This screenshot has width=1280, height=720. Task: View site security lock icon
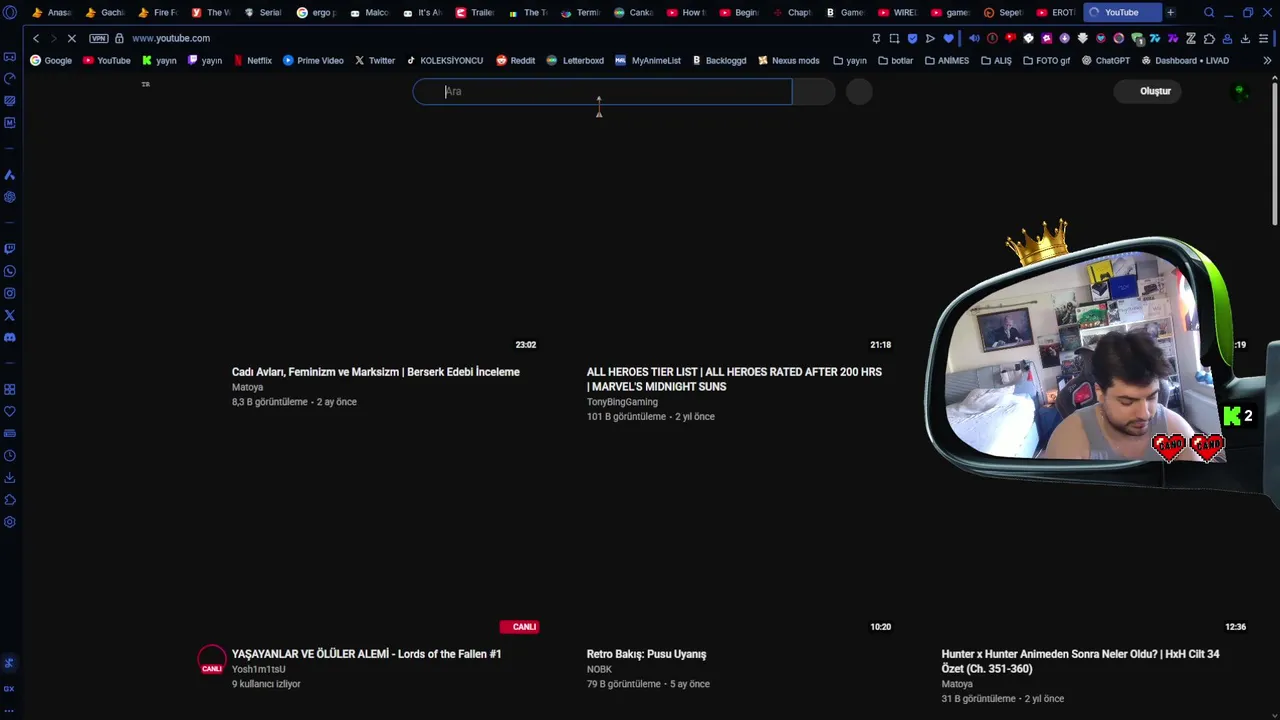pyautogui.click(x=119, y=38)
